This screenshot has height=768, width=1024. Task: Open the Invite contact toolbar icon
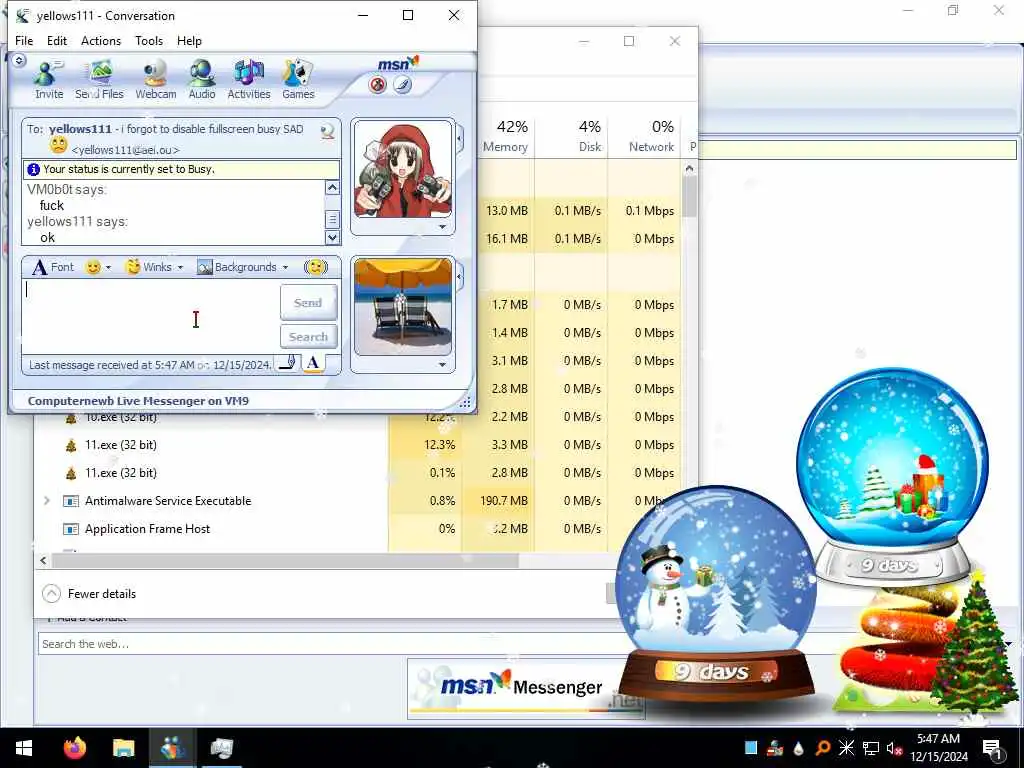(49, 80)
